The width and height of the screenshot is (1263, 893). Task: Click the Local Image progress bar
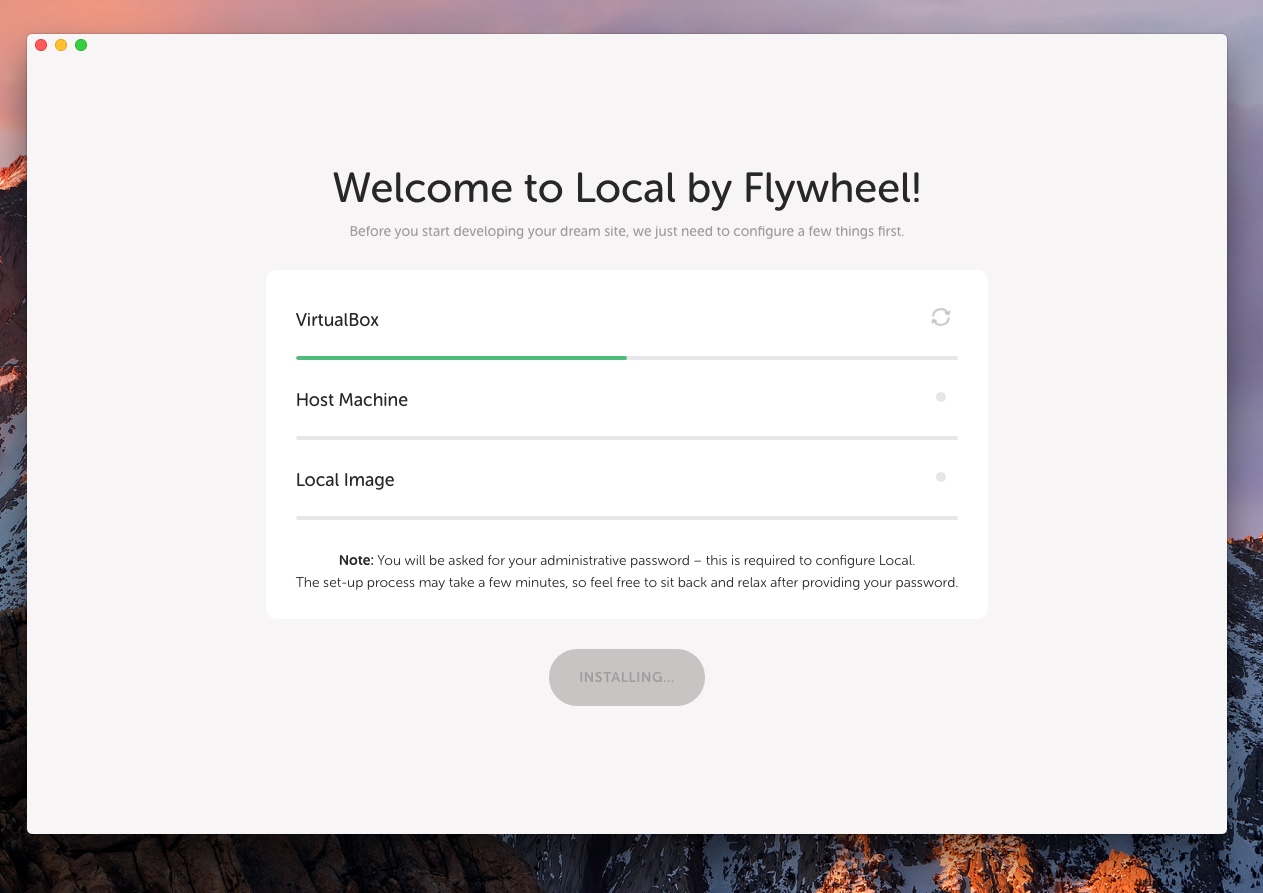point(627,517)
